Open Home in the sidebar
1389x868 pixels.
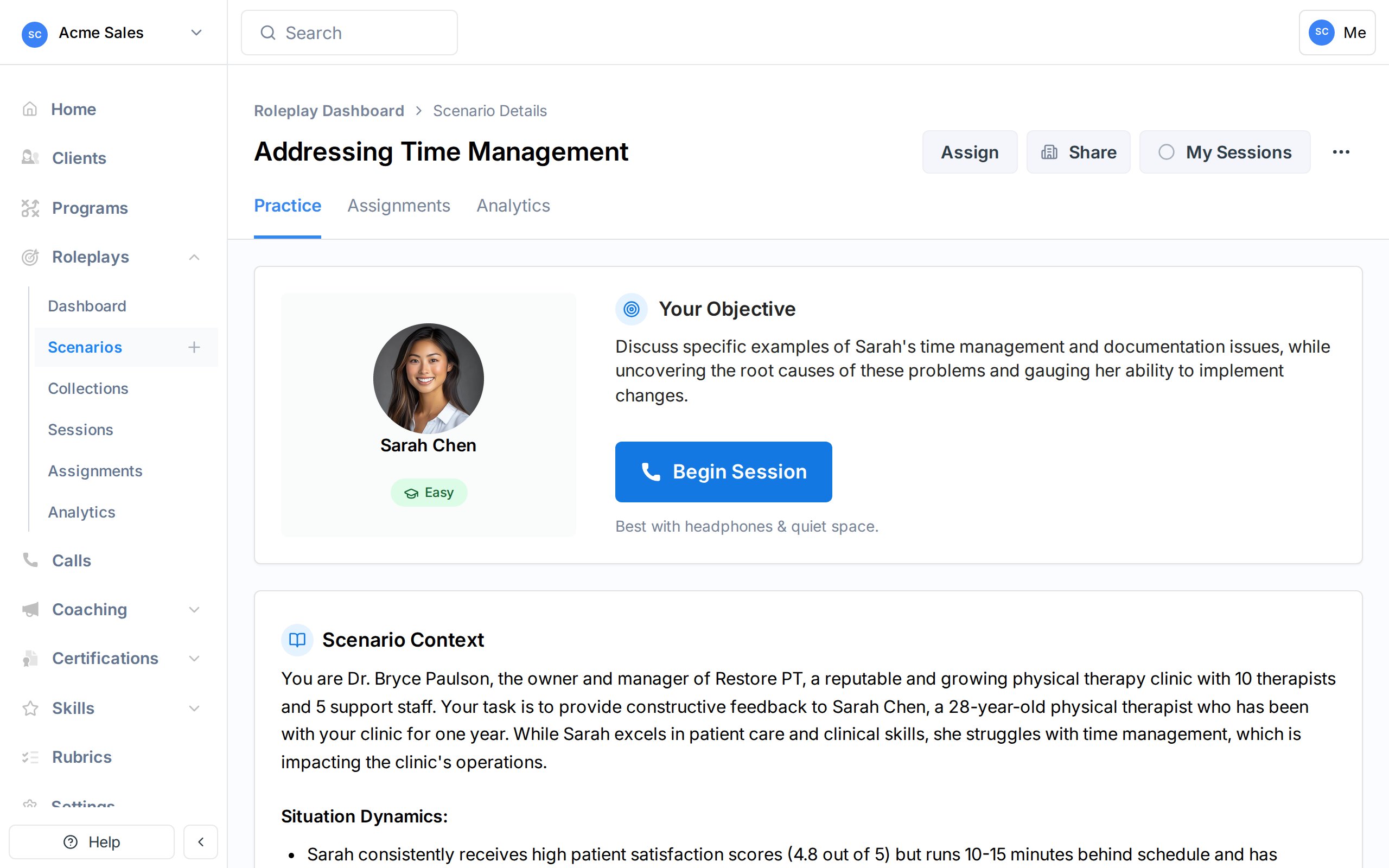[x=73, y=109]
